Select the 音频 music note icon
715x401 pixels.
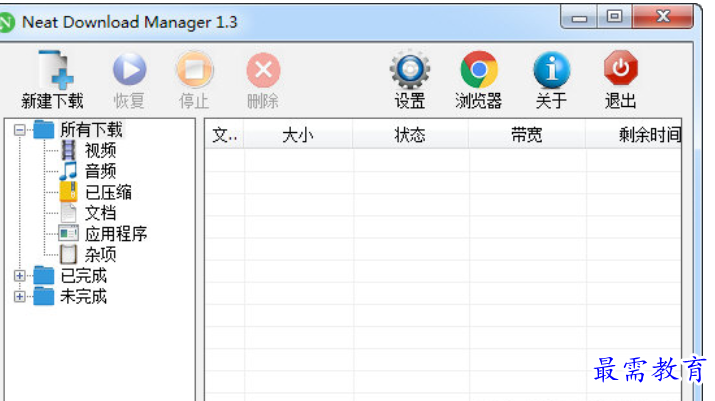tap(68, 171)
